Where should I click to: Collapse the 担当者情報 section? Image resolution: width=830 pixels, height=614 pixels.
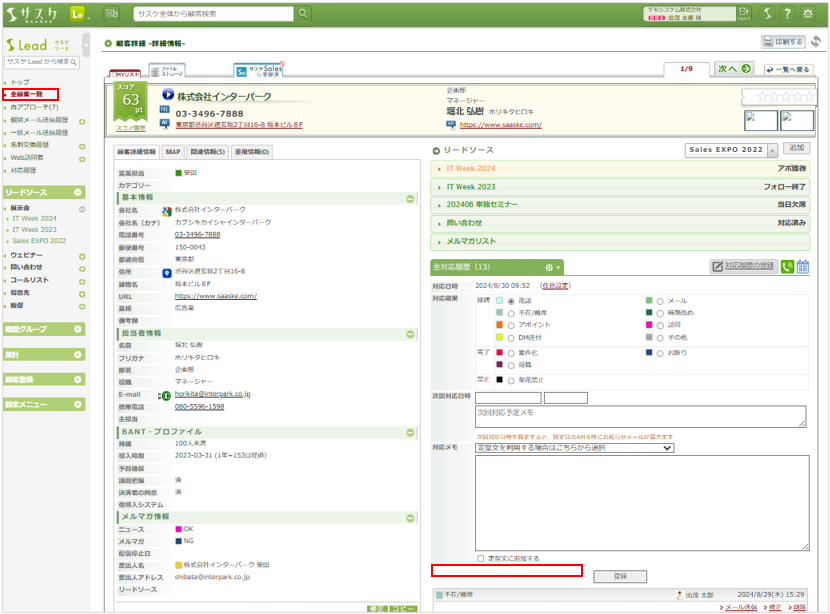pyautogui.click(x=410, y=335)
